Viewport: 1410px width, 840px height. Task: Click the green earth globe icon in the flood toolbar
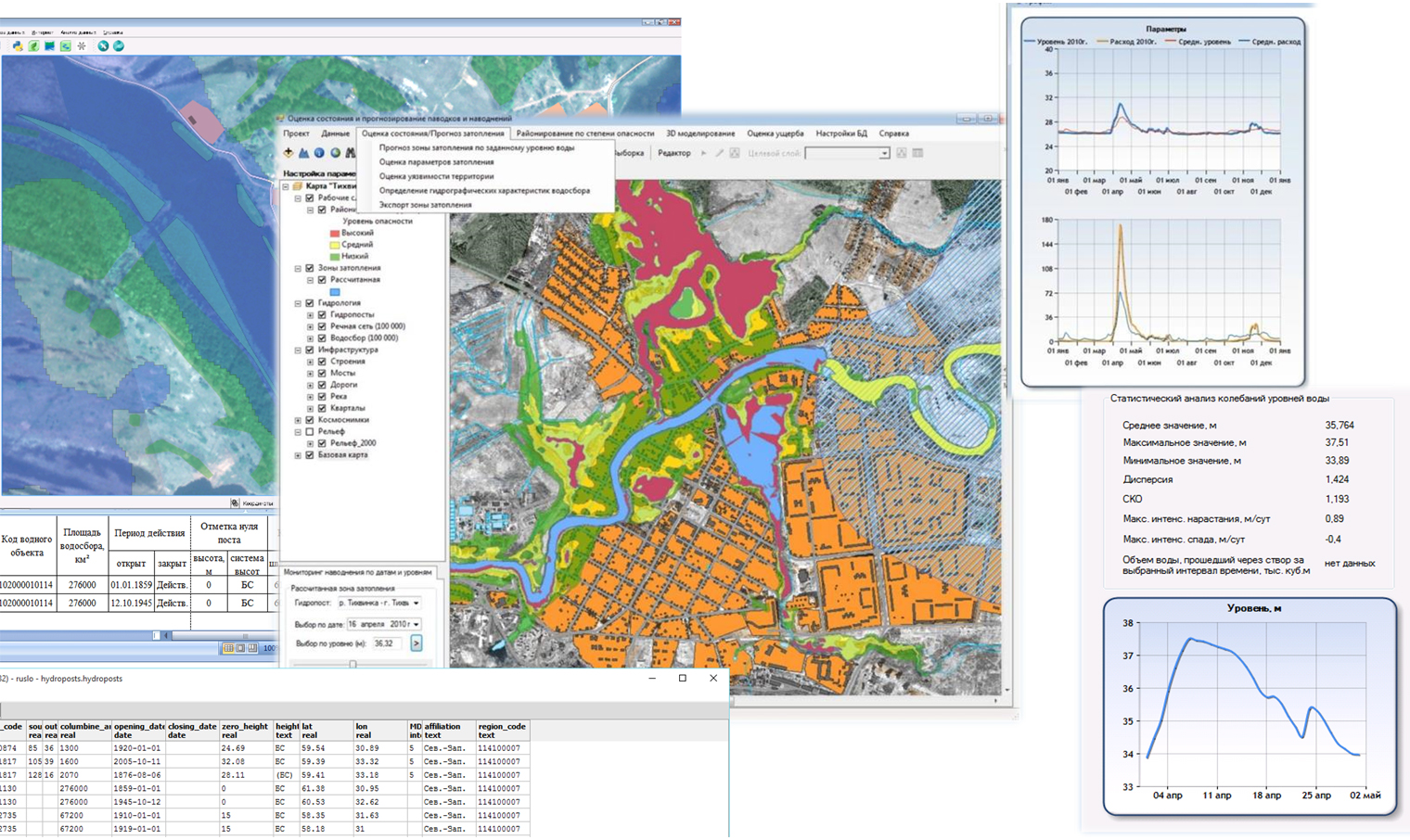(335, 153)
